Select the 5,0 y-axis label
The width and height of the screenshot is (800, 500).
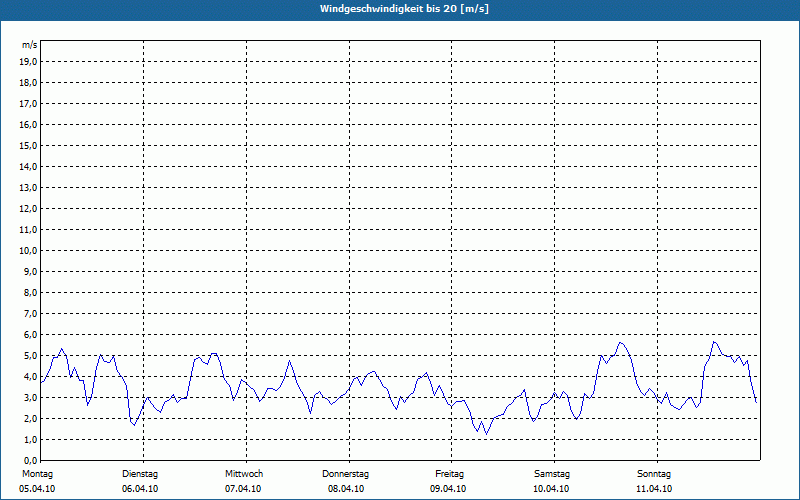tap(30, 356)
